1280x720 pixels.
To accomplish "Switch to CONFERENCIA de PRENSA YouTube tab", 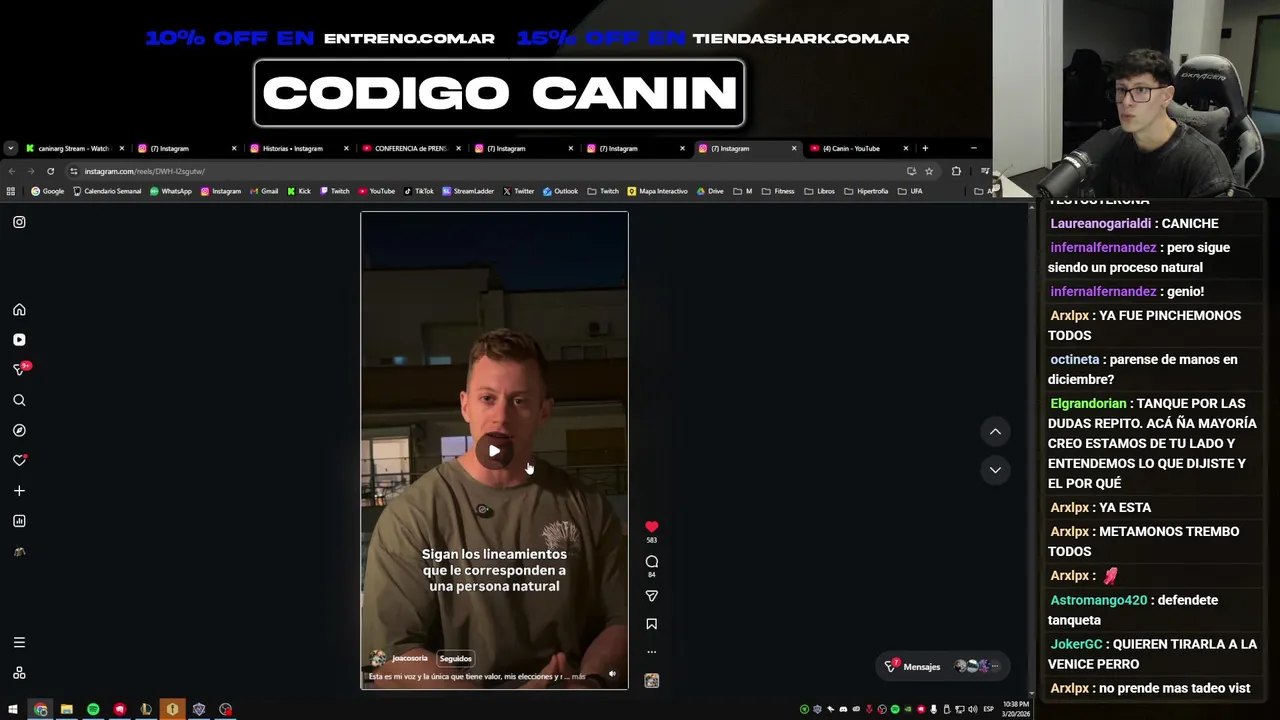I will (410, 148).
